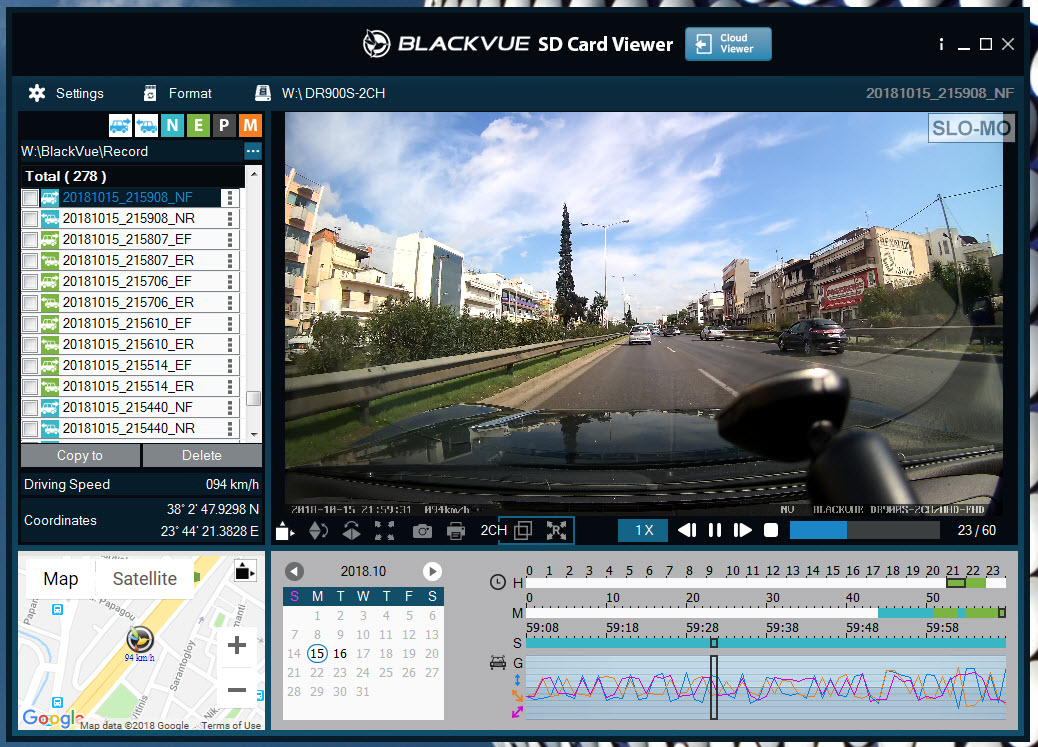The height and width of the screenshot is (747, 1038).
Task: Open the options menu for 20181015_215908_NR
Action: click(230, 219)
